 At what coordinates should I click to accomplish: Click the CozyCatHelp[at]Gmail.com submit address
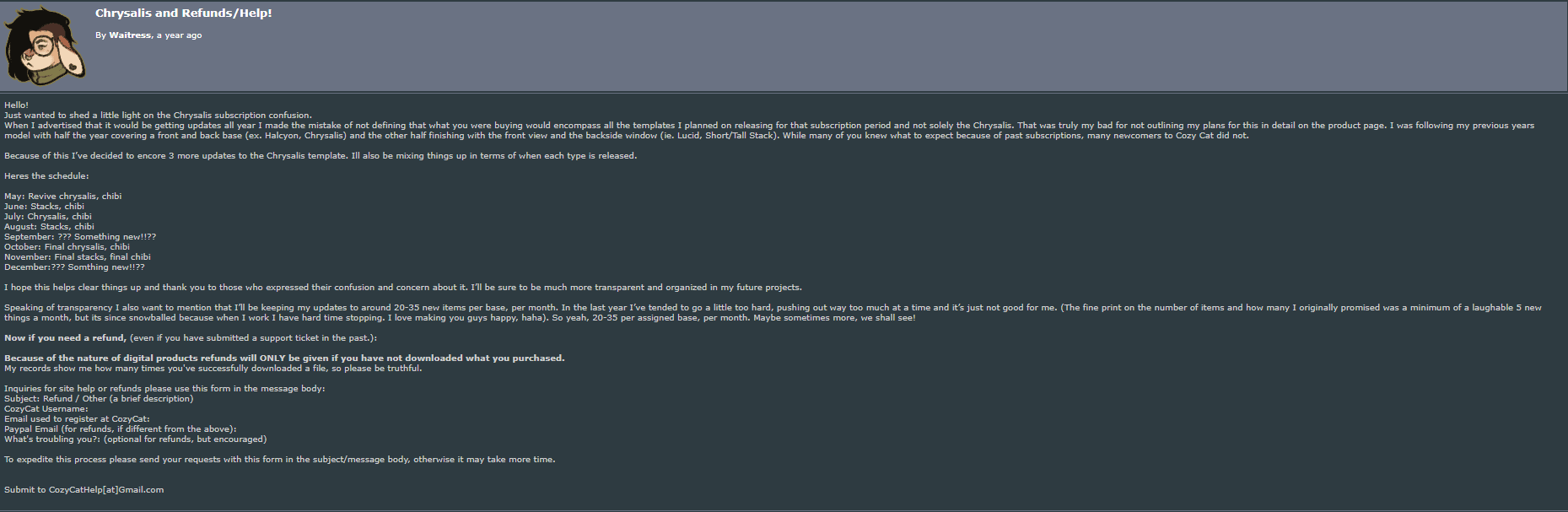(x=106, y=490)
